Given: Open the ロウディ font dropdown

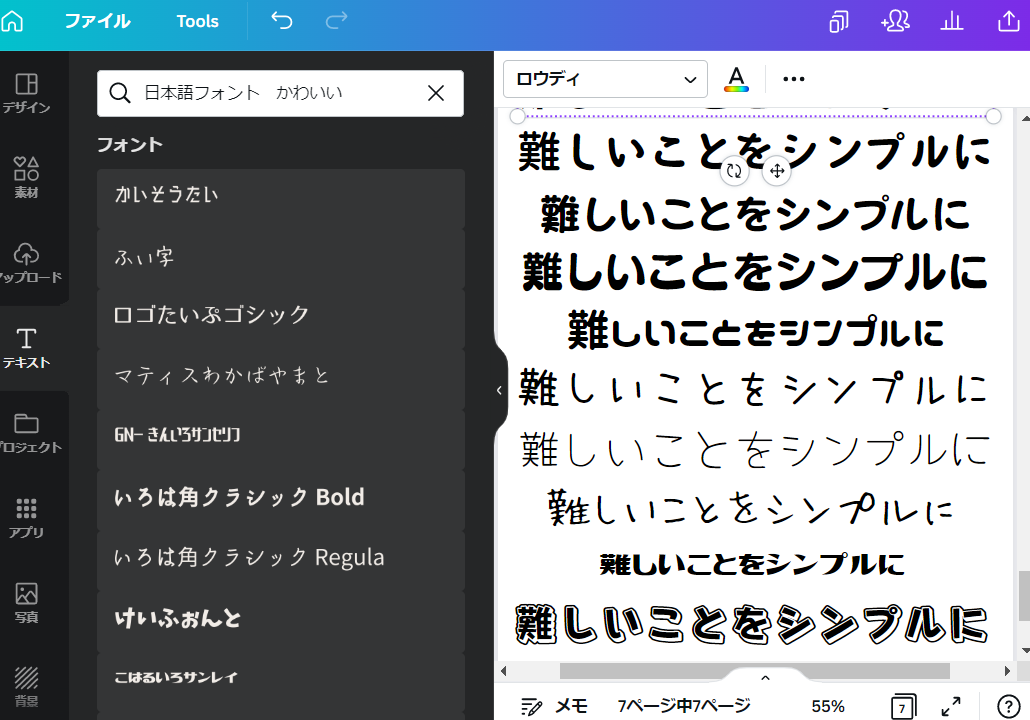Looking at the screenshot, I should [x=605, y=79].
